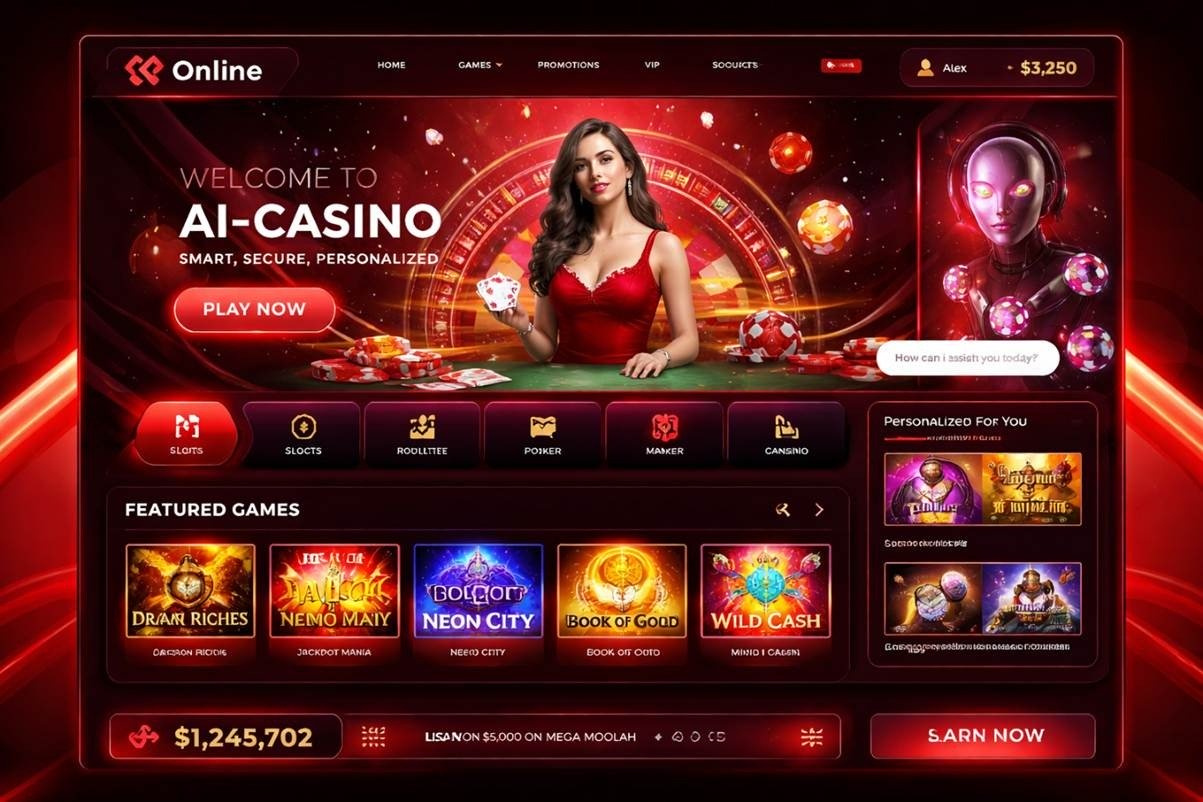Show previous featured games with left arrow
This screenshot has height=802, width=1203.
(783, 510)
